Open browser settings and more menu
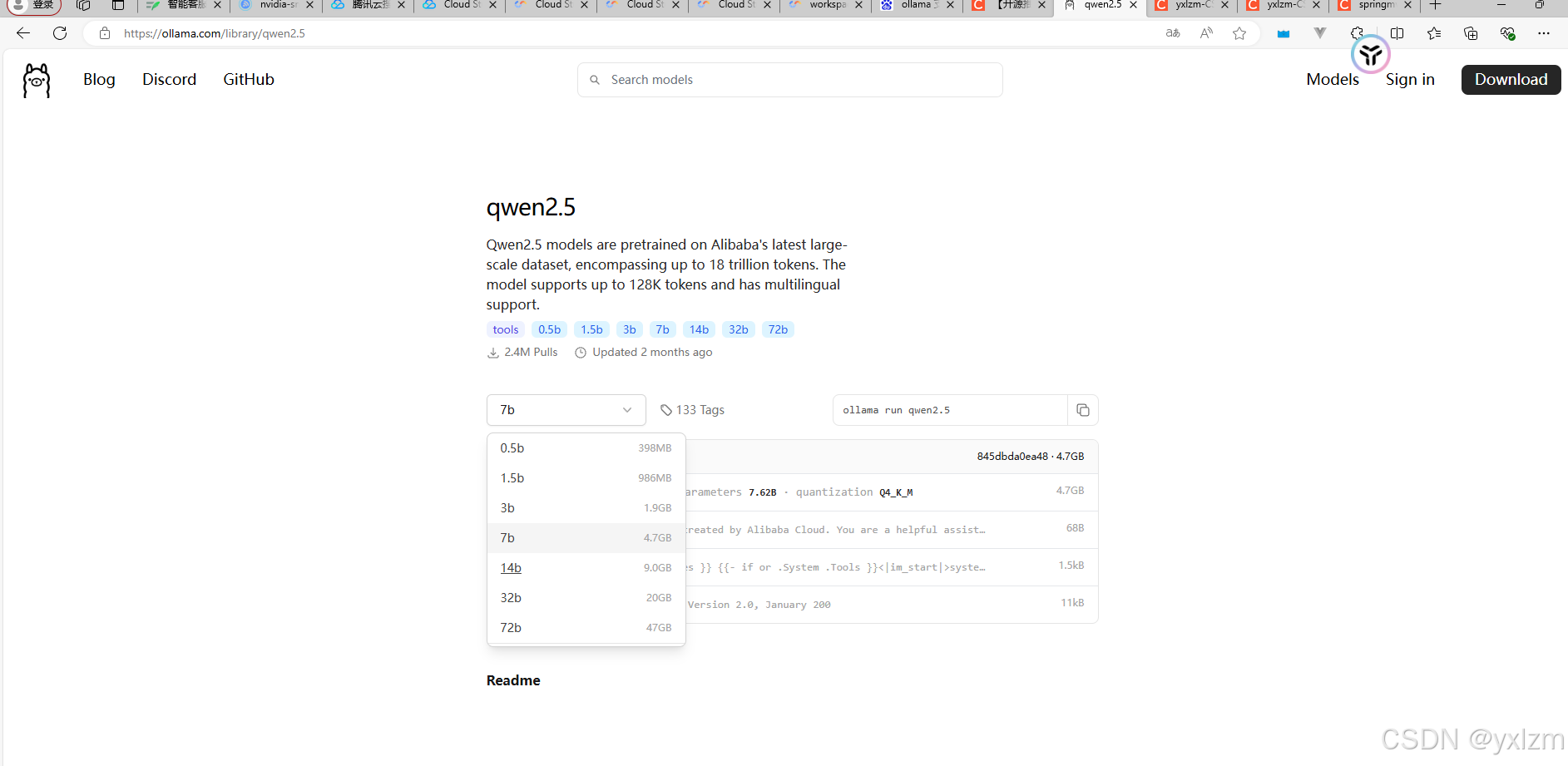Image resolution: width=1568 pixels, height=766 pixels. [x=1544, y=33]
